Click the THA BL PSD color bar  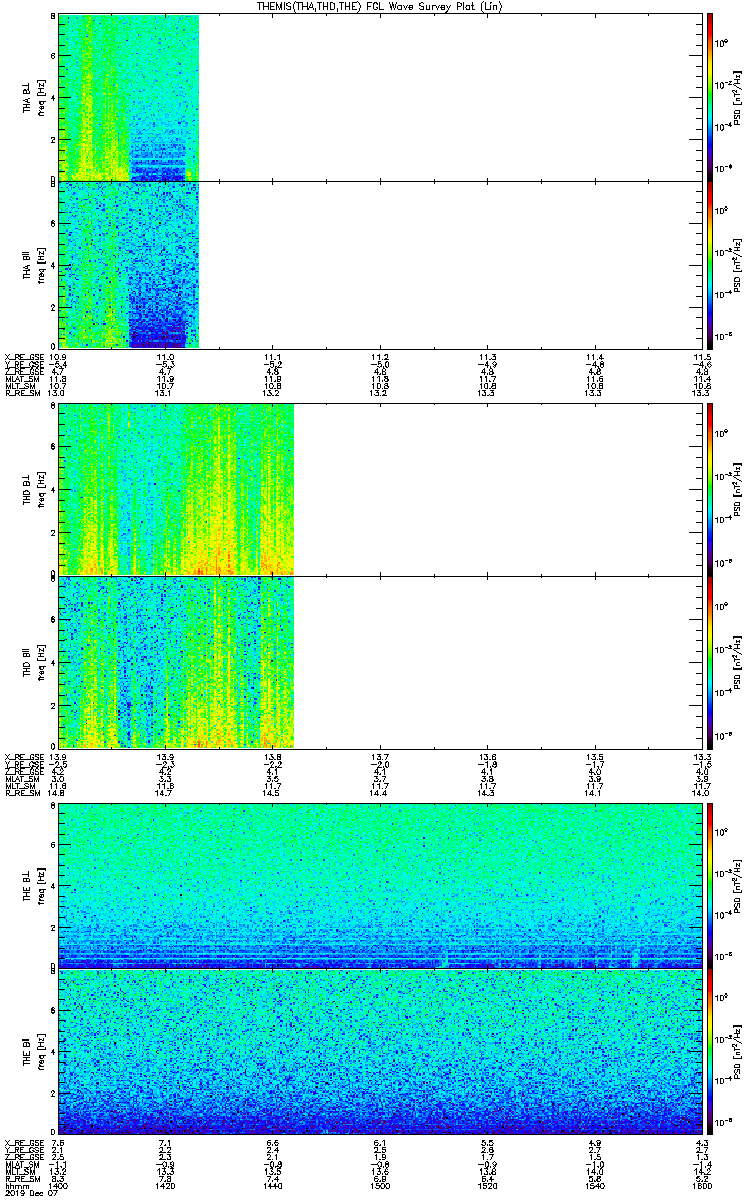711,97
